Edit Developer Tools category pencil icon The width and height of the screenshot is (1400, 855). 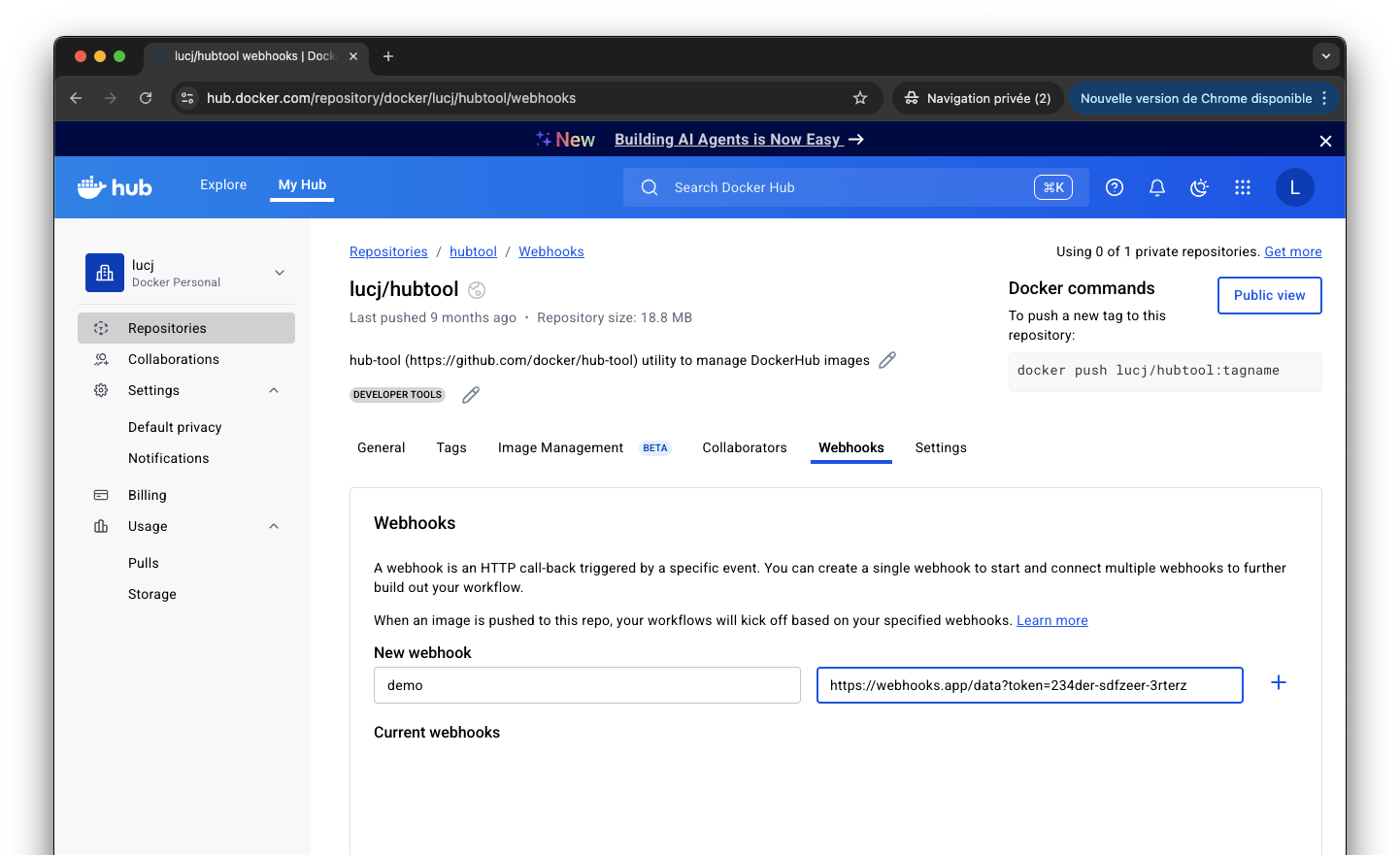(471, 395)
